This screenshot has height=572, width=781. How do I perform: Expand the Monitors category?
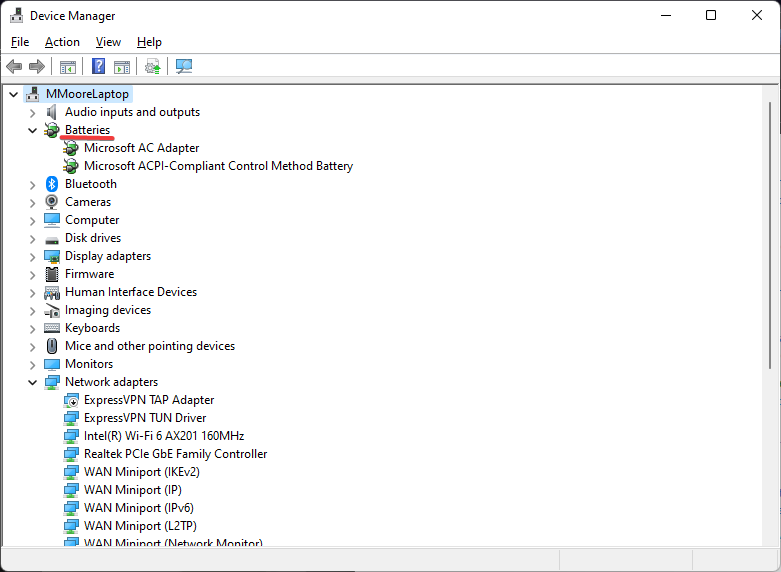coord(32,365)
